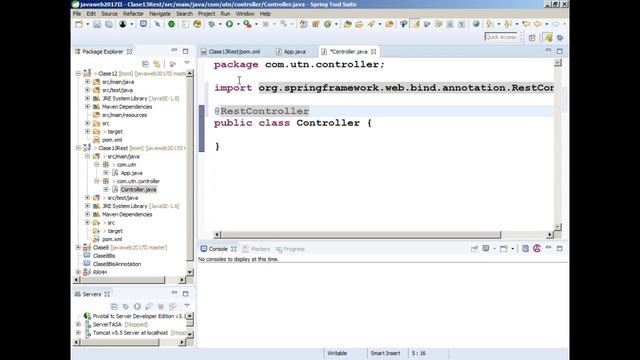This screenshot has height=360, width=640.
Task: Click the green Boot Dashboard circle icon
Action: pos(171,24)
